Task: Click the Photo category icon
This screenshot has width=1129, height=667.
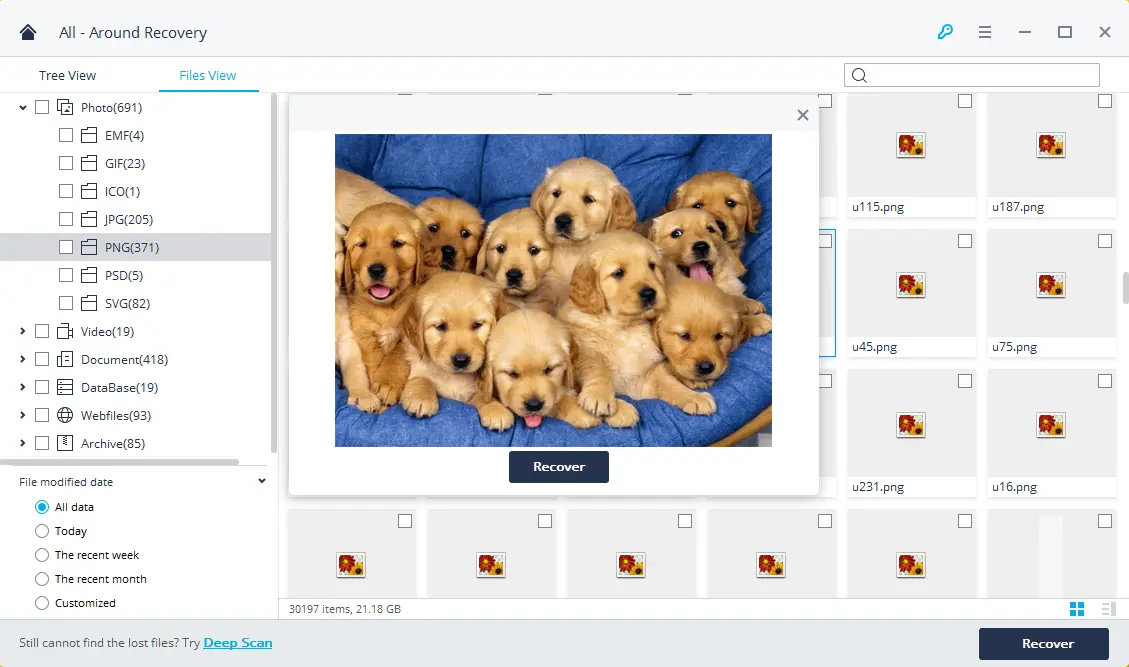Action: [65, 107]
